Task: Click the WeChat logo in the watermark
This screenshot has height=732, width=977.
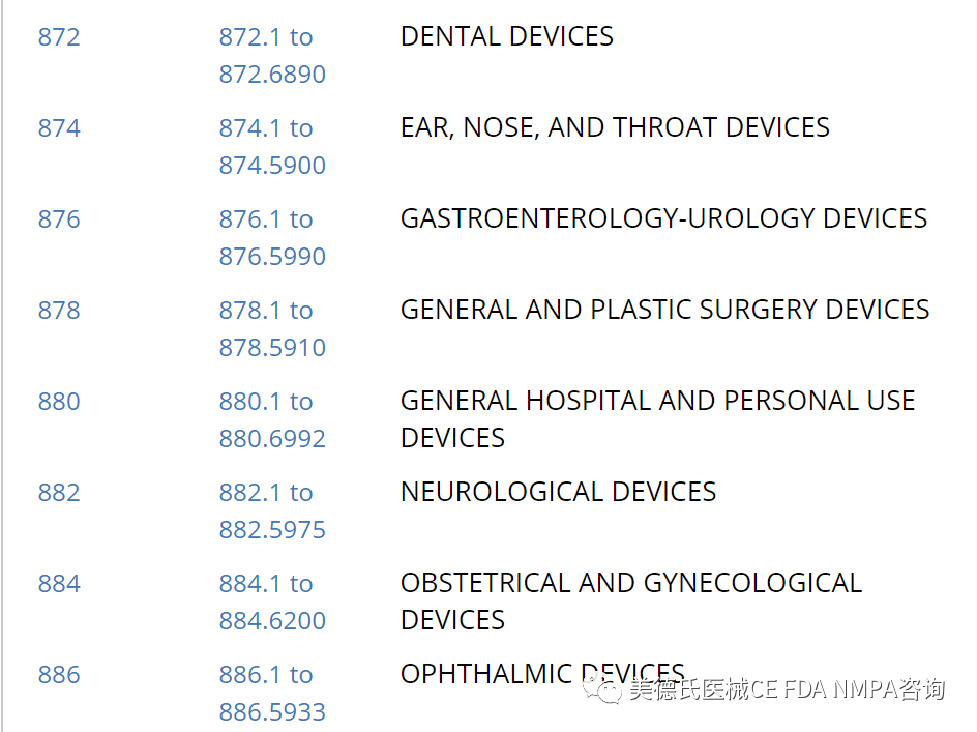Action: pos(603,690)
